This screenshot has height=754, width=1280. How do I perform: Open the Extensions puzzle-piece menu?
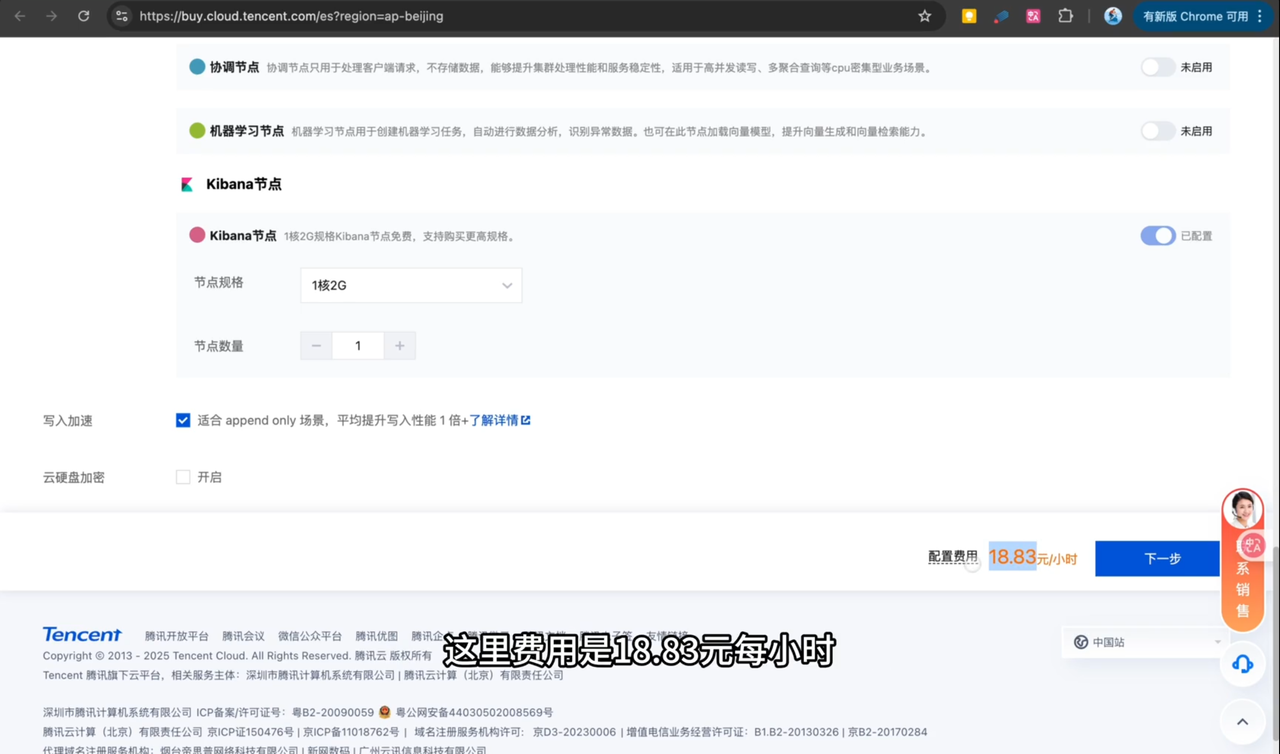tap(1066, 16)
